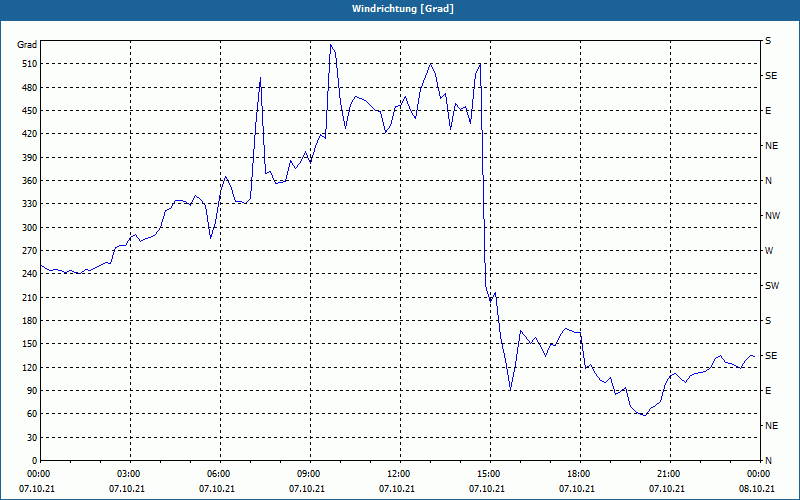The image size is (800, 500).
Task: Choose the 180 tick label
Action: click(30, 321)
